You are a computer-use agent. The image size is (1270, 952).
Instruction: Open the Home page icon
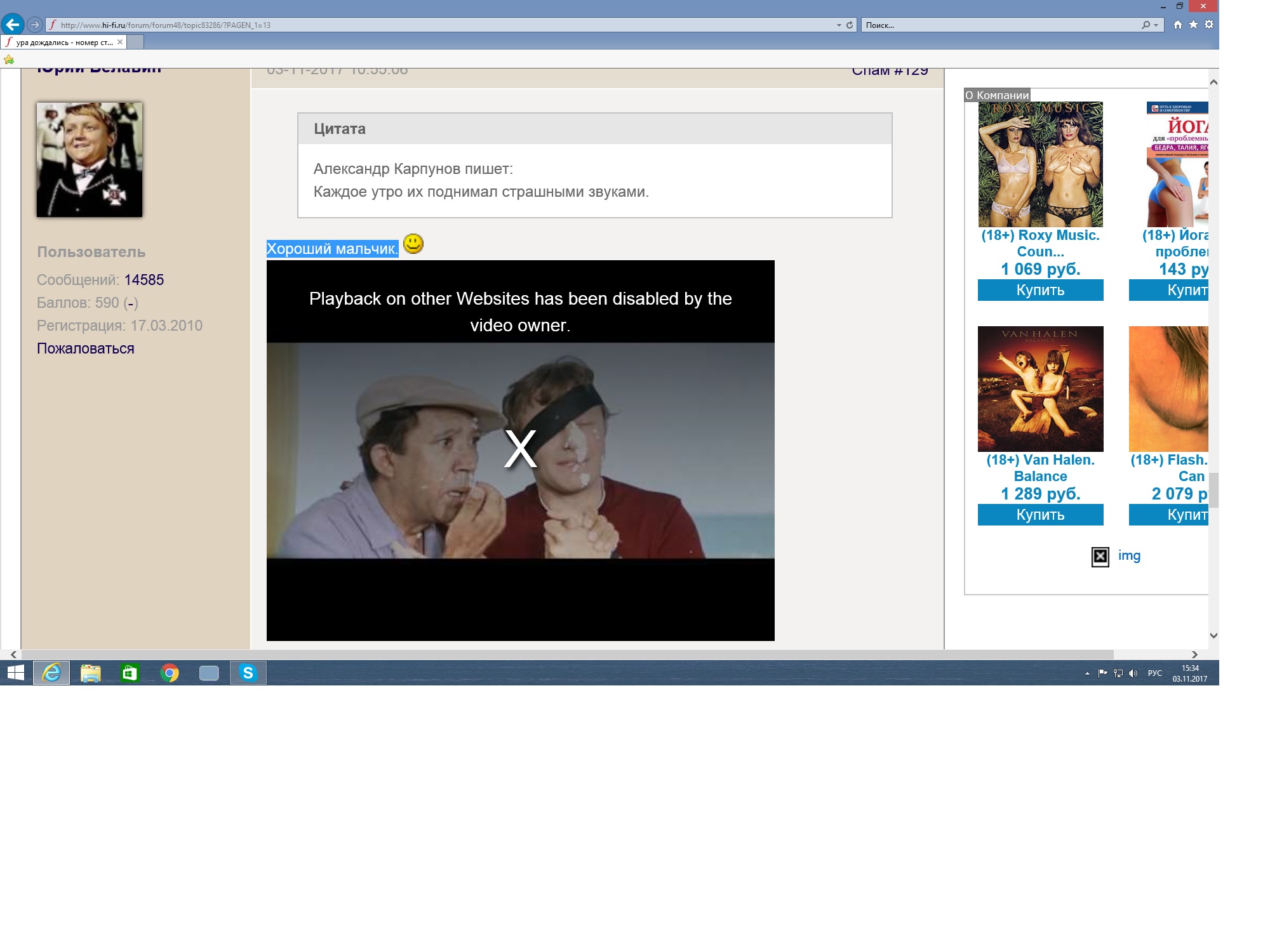(1178, 24)
